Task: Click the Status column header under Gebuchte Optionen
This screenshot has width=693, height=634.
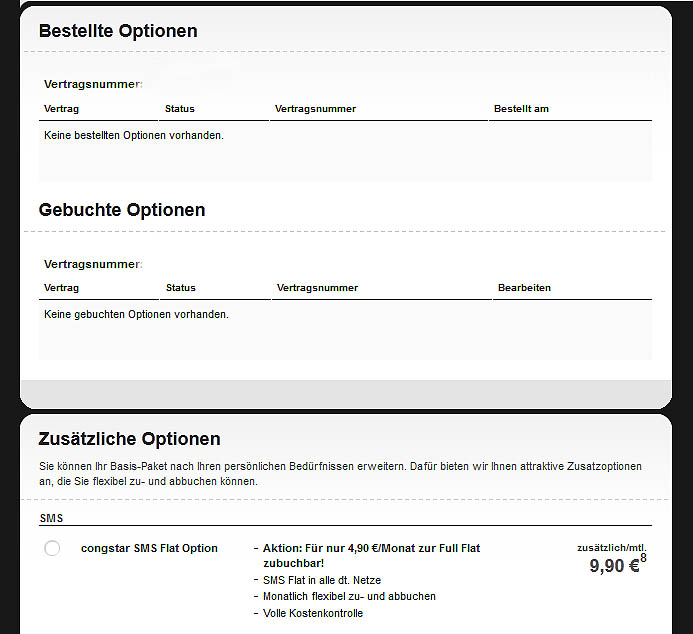Action: (x=181, y=288)
